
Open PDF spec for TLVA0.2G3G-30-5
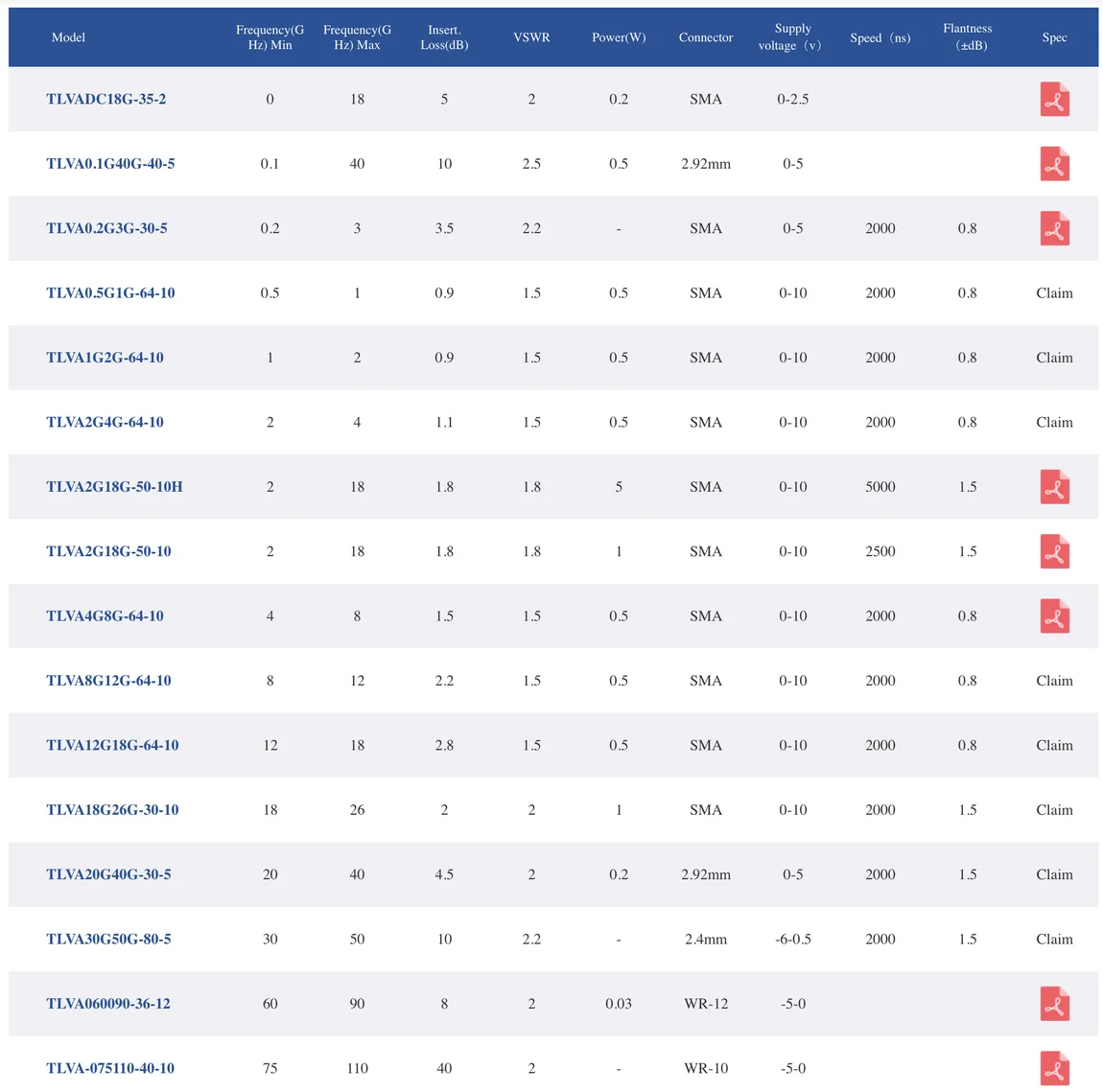[1054, 229]
